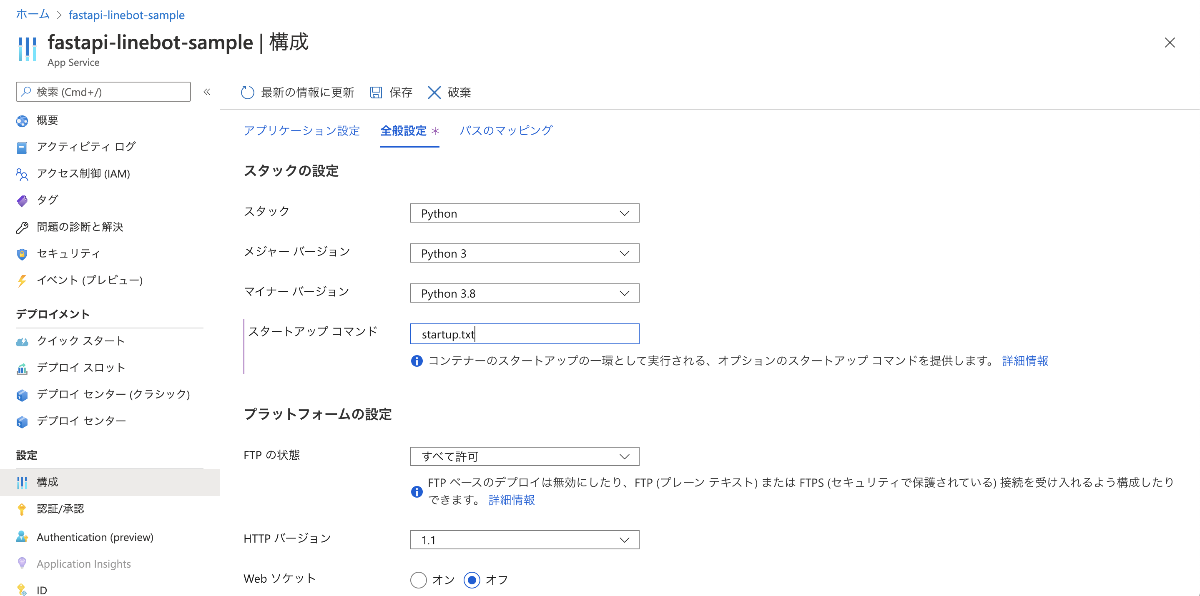
Task: Open マイナー バージョン Python 3.8 dropdown
Action: tap(525, 293)
